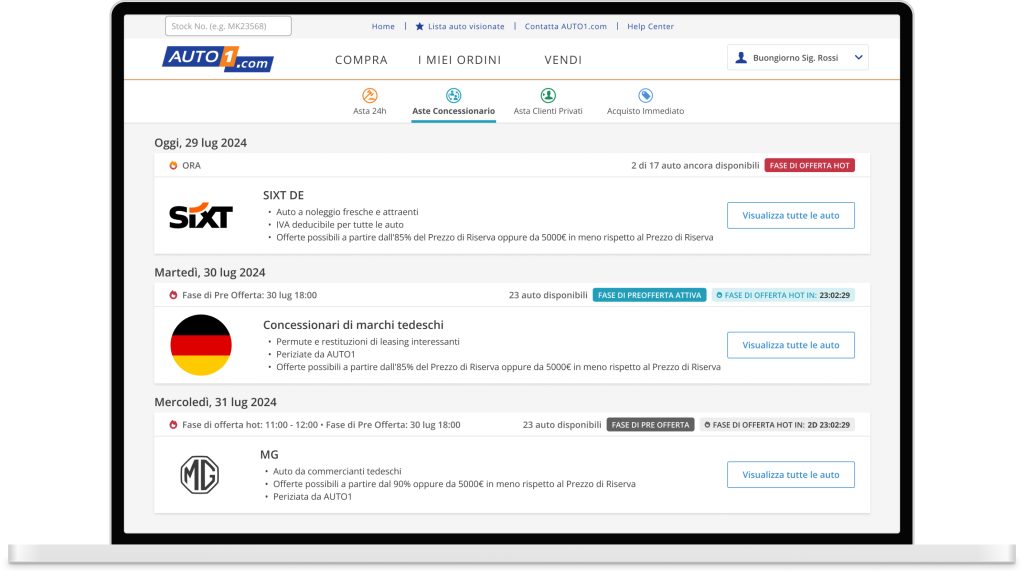Go to the Acquisto Immediato tab
The height and width of the screenshot is (572, 1024).
click(x=645, y=111)
